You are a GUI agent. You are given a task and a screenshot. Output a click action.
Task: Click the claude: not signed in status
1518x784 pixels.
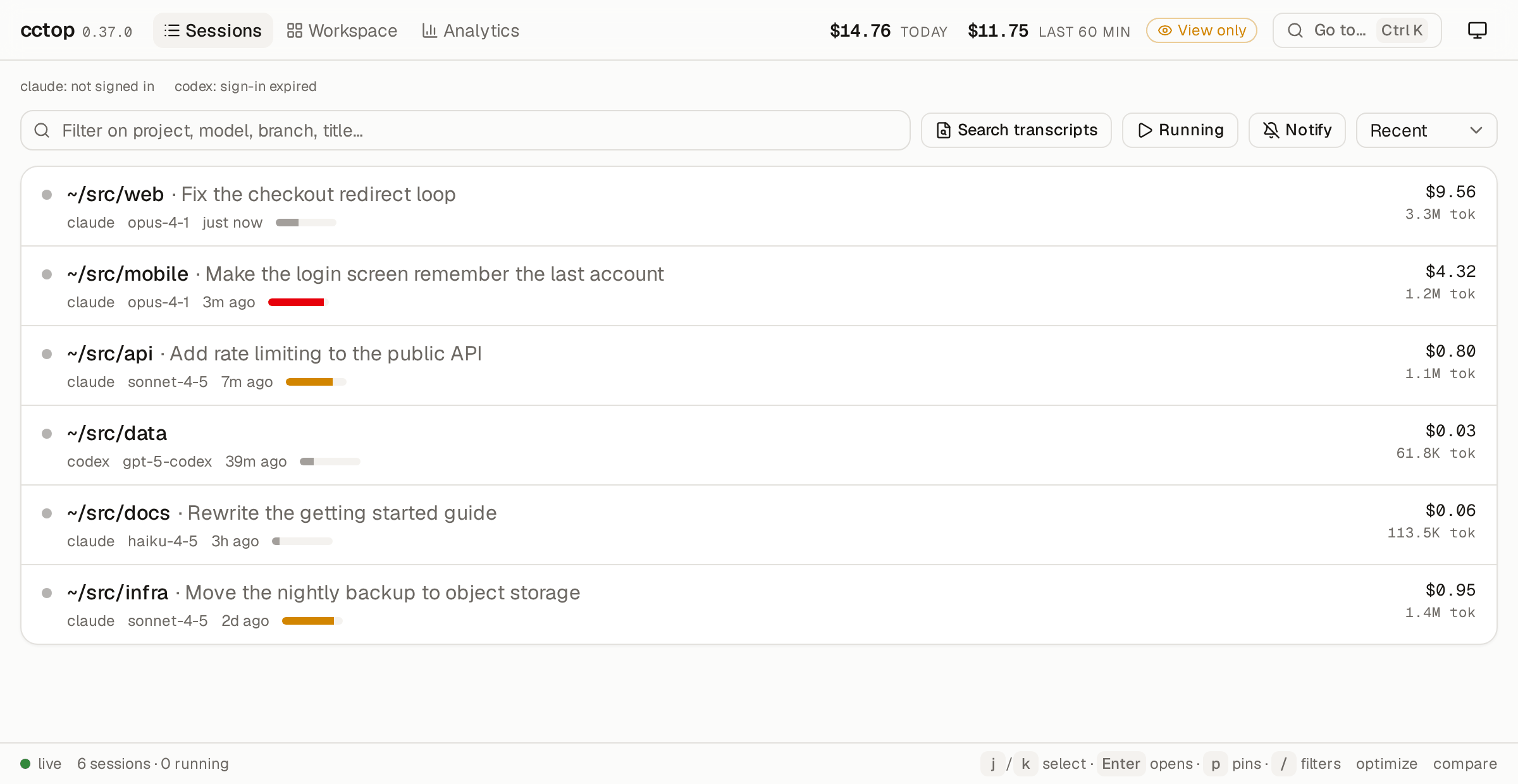coord(87,87)
